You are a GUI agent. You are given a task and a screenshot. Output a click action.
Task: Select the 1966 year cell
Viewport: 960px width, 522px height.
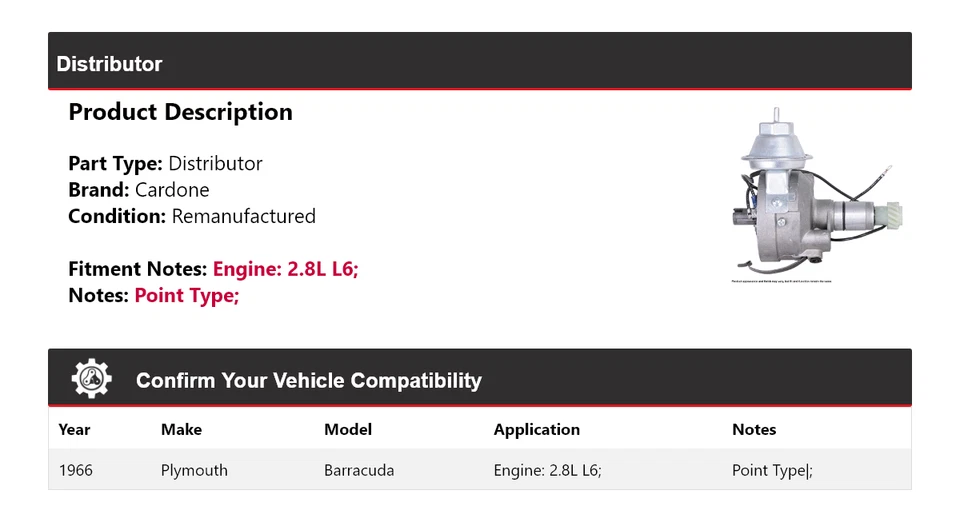pyautogui.click(x=76, y=470)
